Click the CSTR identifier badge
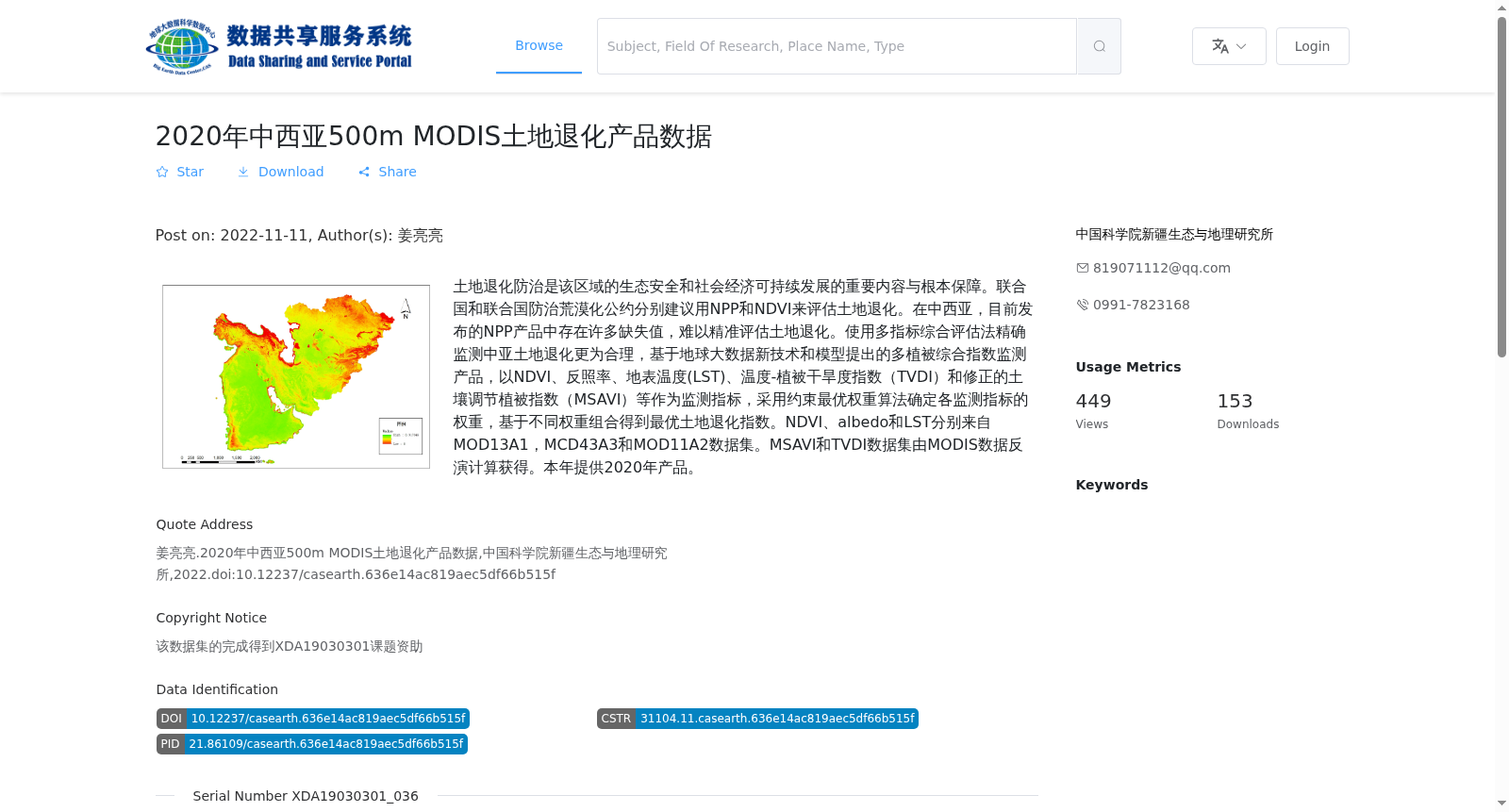1509x812 pixels. click(x=757, y=719)
